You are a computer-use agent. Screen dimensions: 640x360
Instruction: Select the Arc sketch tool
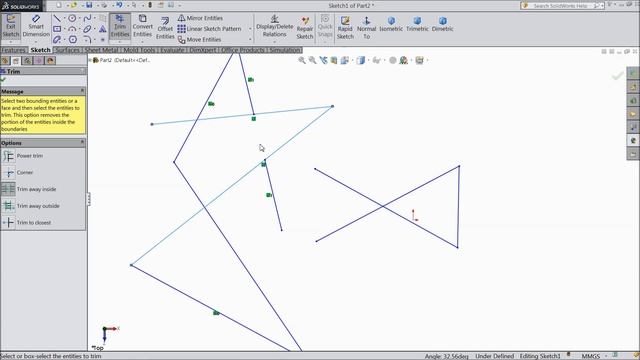tap(72, 29)
